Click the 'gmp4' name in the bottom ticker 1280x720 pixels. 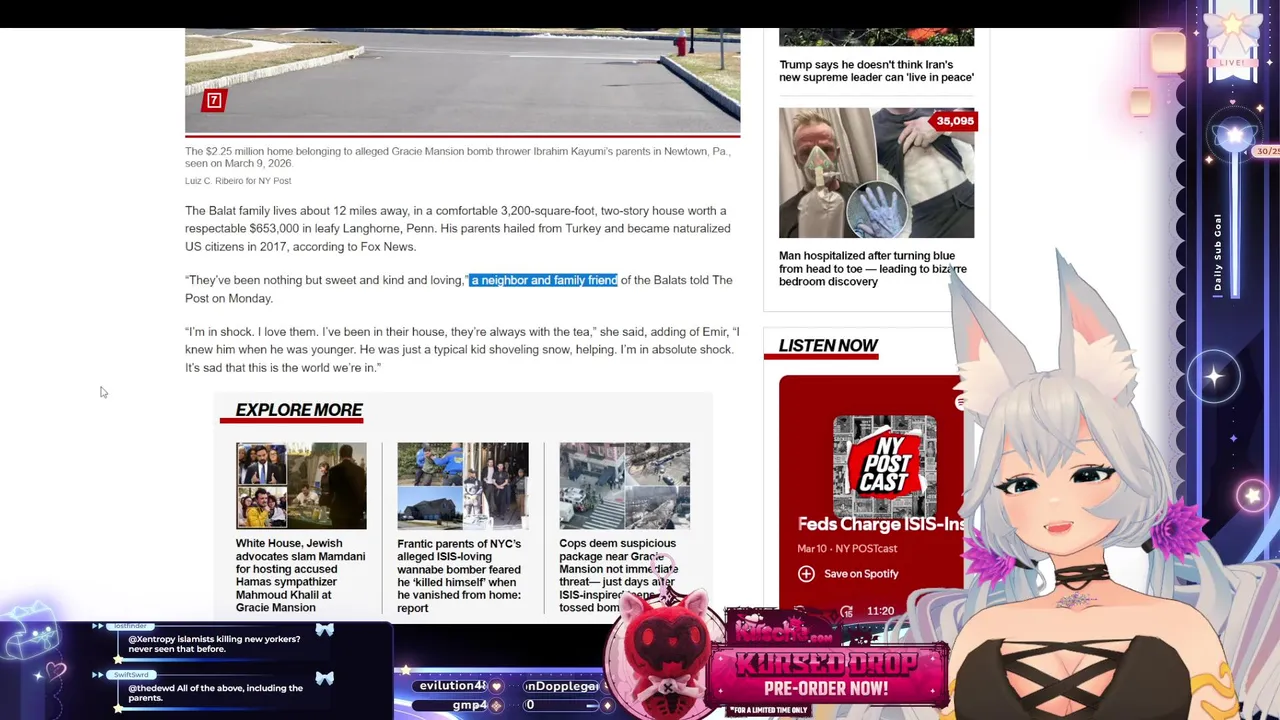point(469,705)
